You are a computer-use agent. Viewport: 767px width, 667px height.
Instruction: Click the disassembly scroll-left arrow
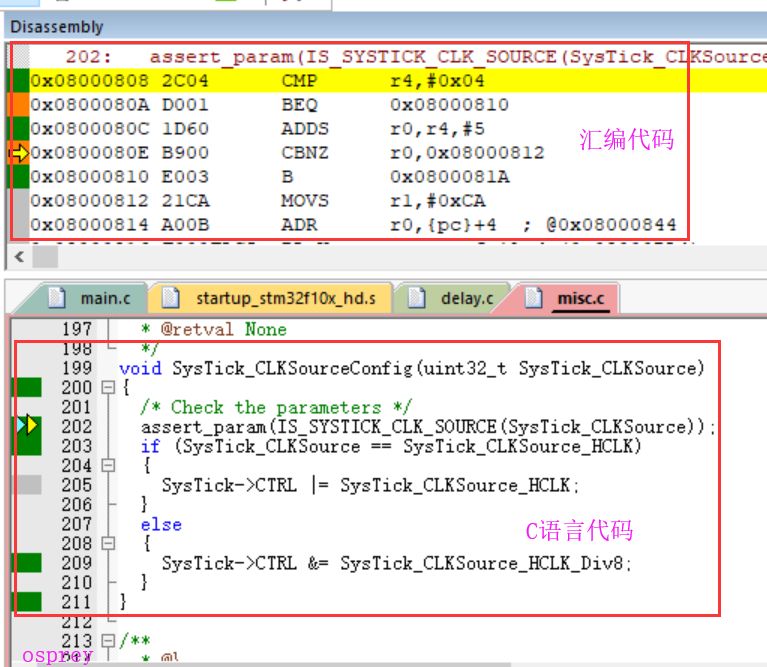[20, 256]
